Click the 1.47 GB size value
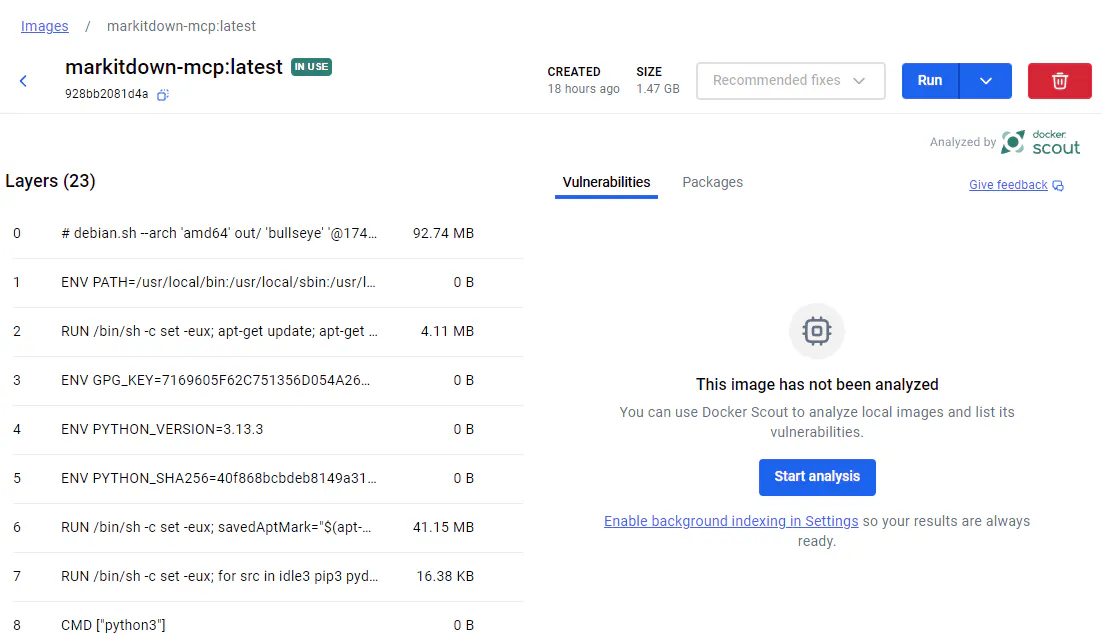The width and height of the screenshot is (1102, 634). click(x=658, y=89)
